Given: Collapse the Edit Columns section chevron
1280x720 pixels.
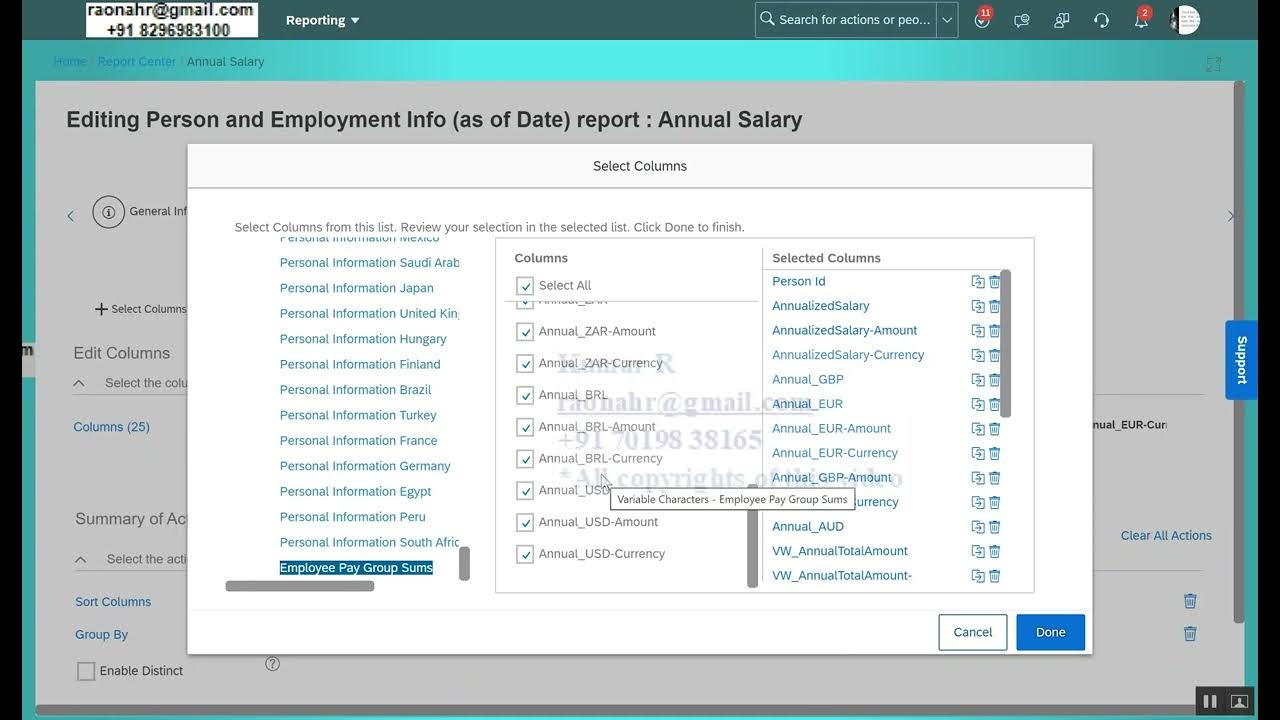Looking at the screenshot, I should (x=80, y=383).
